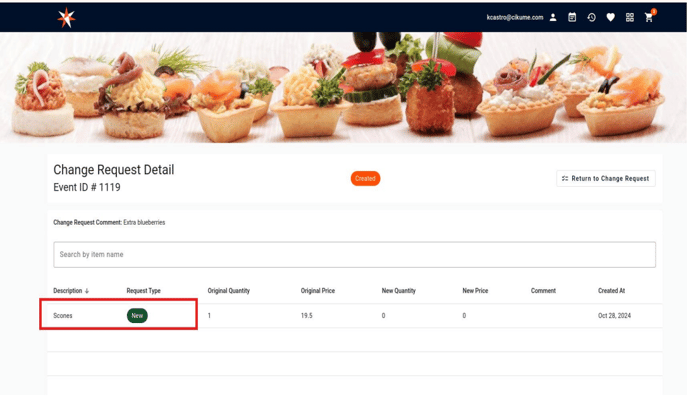
Task: Click the Comment column header
Action: coord(543,291)
